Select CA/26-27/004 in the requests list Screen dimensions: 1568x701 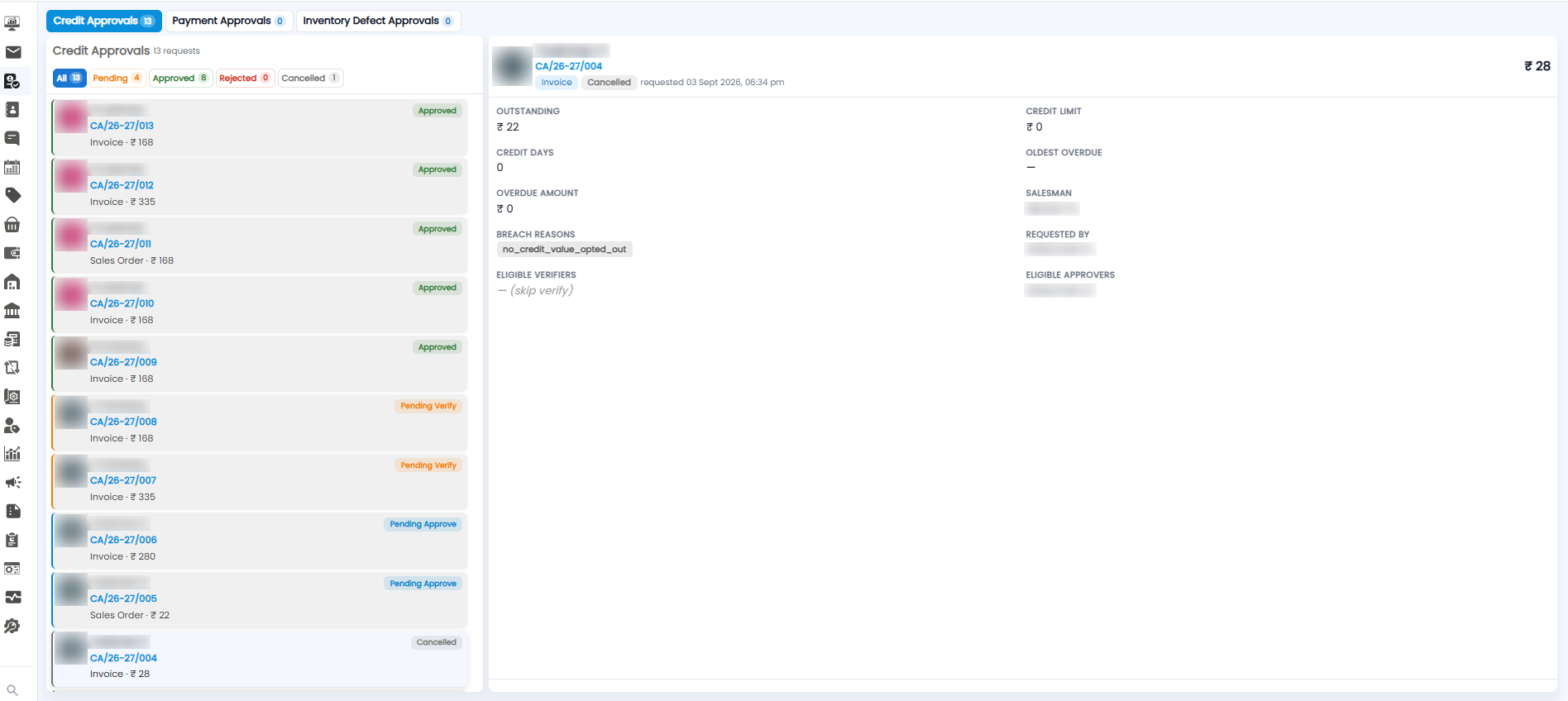tap(260, 659)
